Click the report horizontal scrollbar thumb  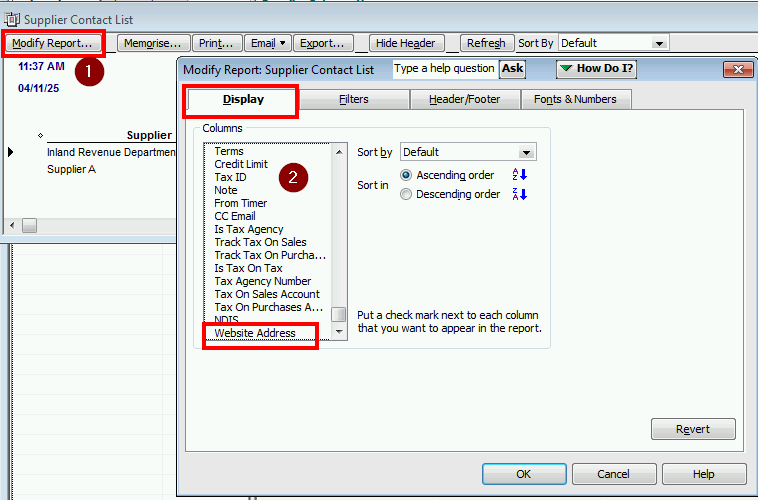29,225
